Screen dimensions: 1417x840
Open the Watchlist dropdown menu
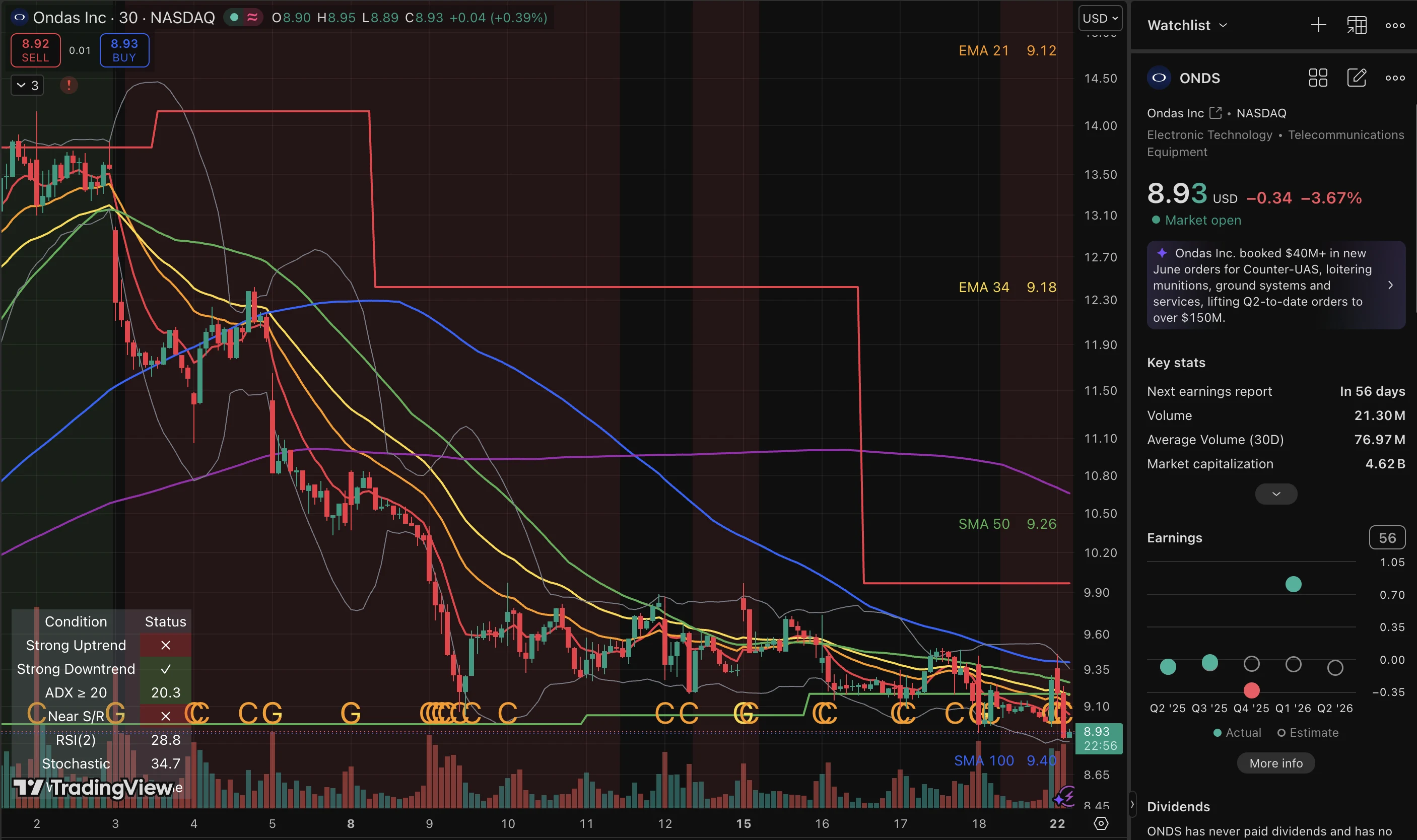click(1187, 26)
